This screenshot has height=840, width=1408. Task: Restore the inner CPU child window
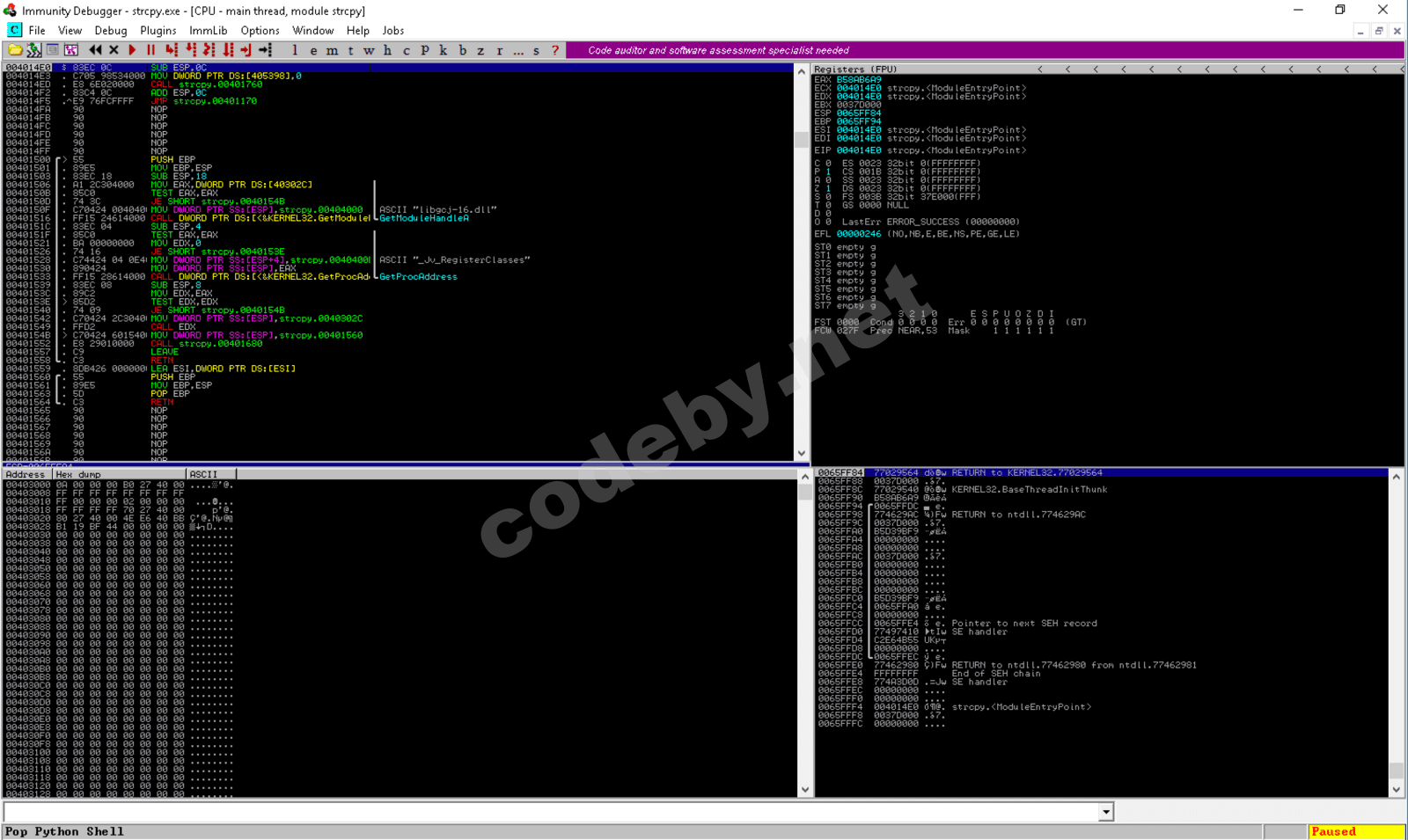point(1379,31)
